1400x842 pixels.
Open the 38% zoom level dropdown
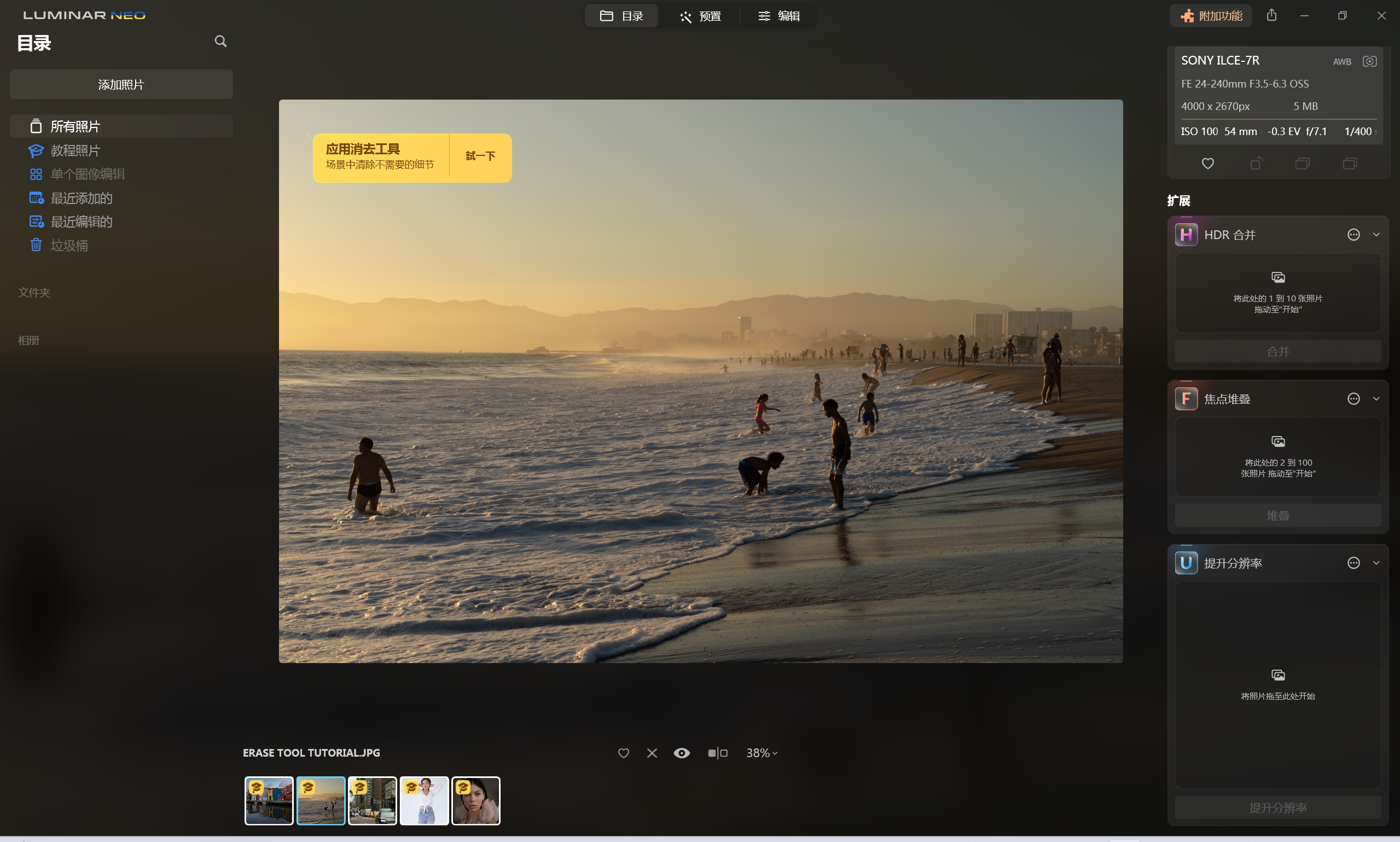coord(761,753)
